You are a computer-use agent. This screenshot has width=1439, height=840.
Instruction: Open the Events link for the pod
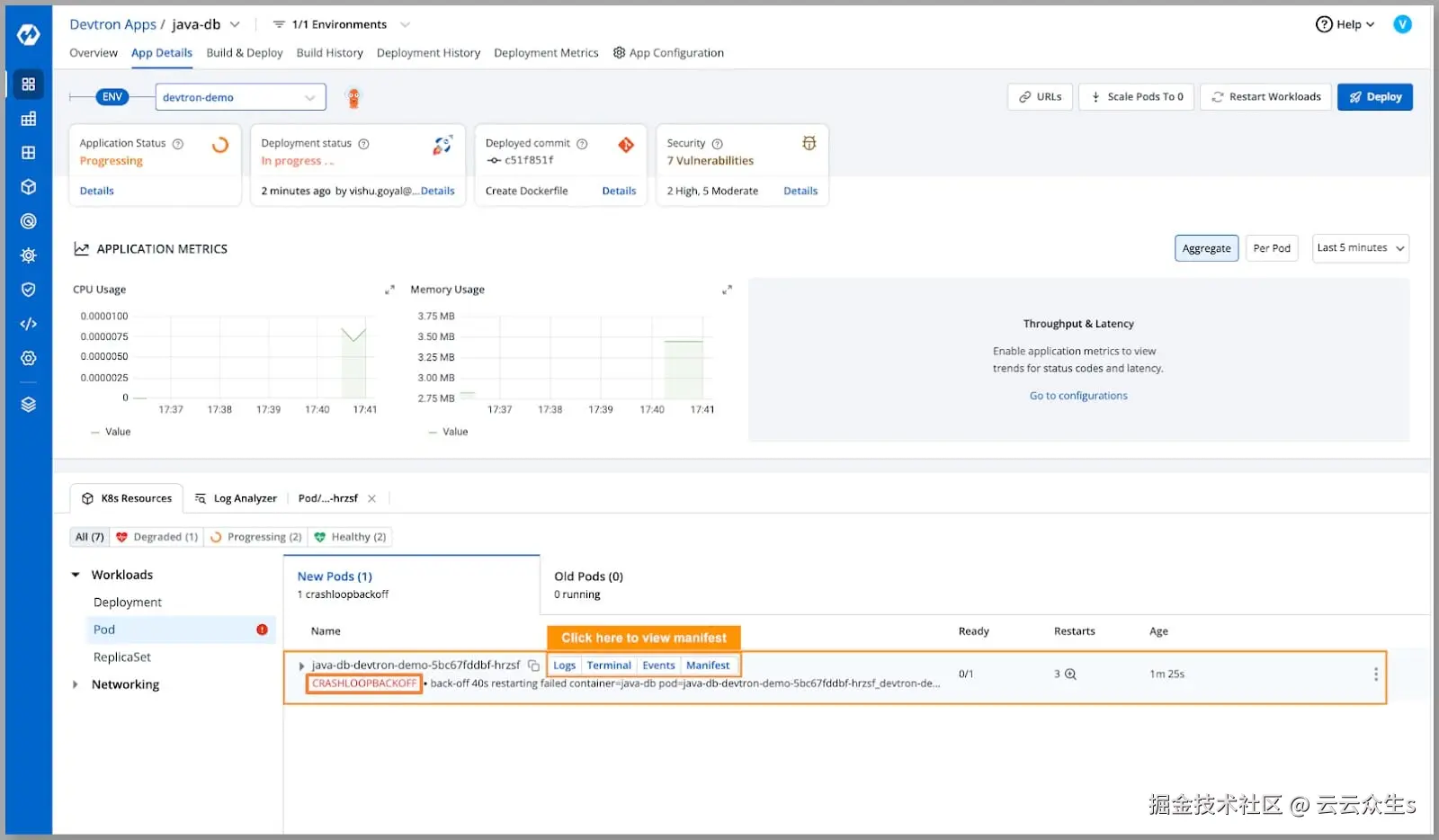pyautogui.click(x=658, y=666)
